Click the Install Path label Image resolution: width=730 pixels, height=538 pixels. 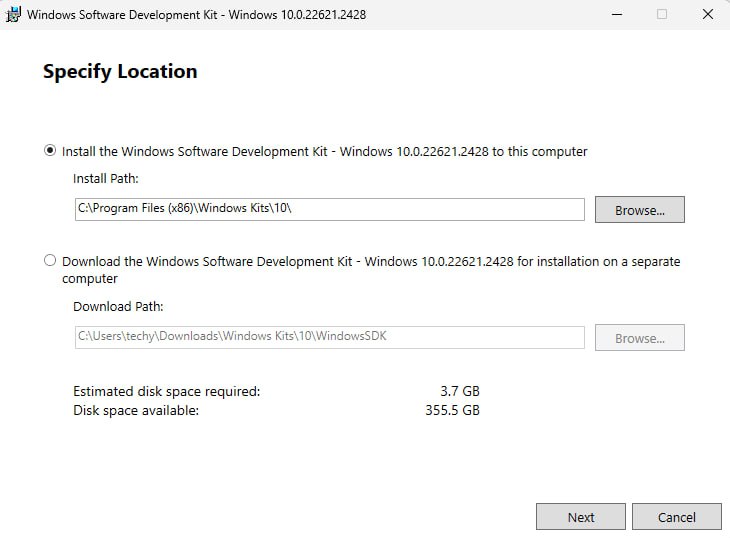pyautogui.click(x=105, y=179)
